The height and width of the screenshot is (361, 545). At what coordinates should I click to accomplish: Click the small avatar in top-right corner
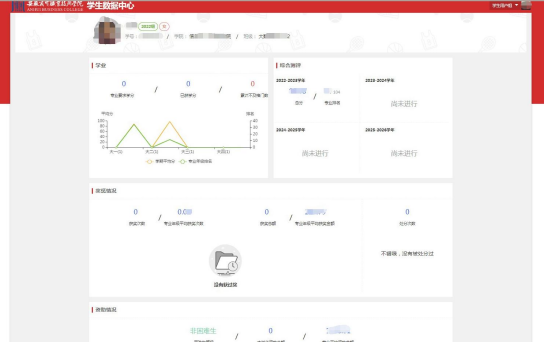point(526,5)
